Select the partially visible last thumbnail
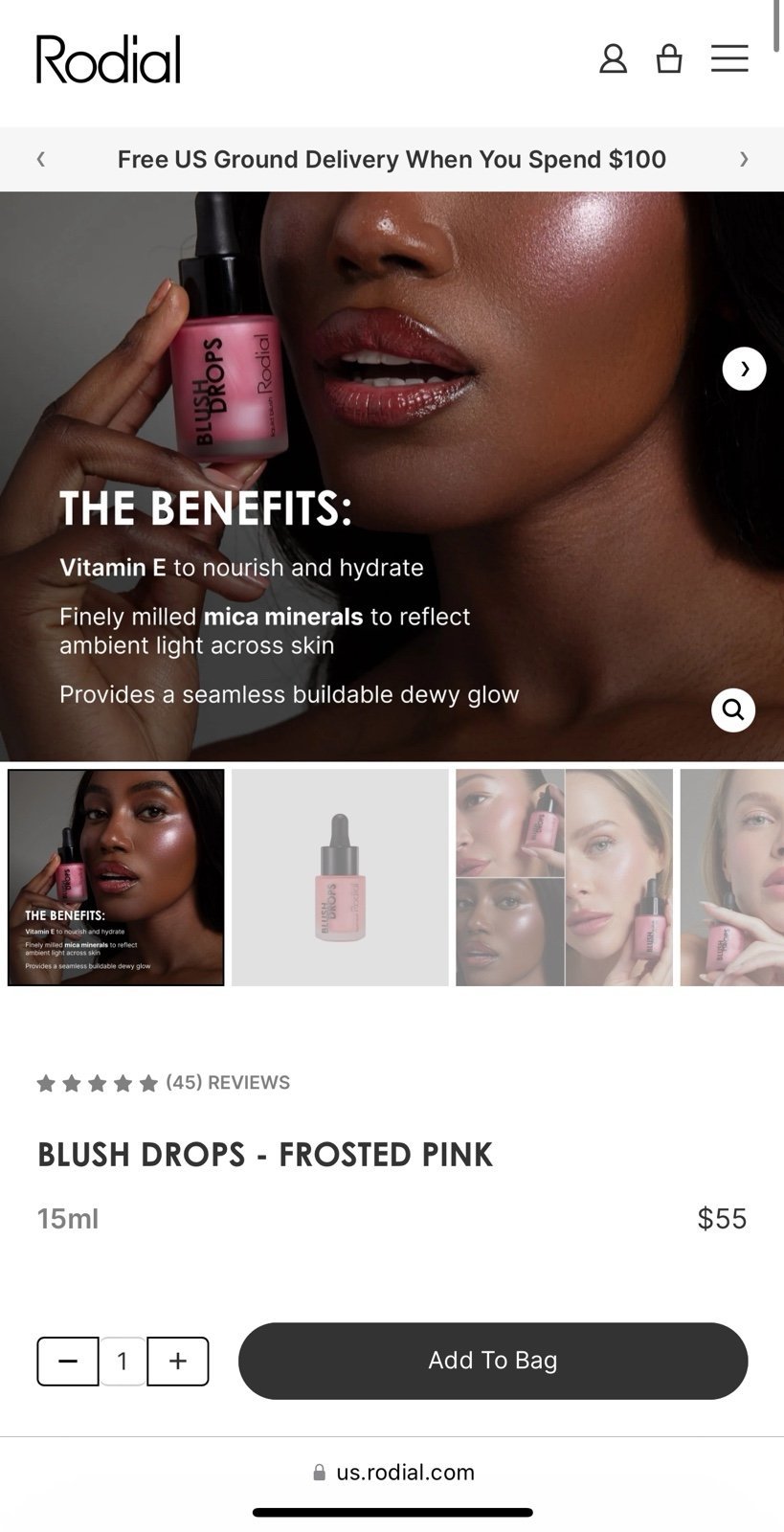The height and width of the screenshot is (1532, 784). (732, 877)
